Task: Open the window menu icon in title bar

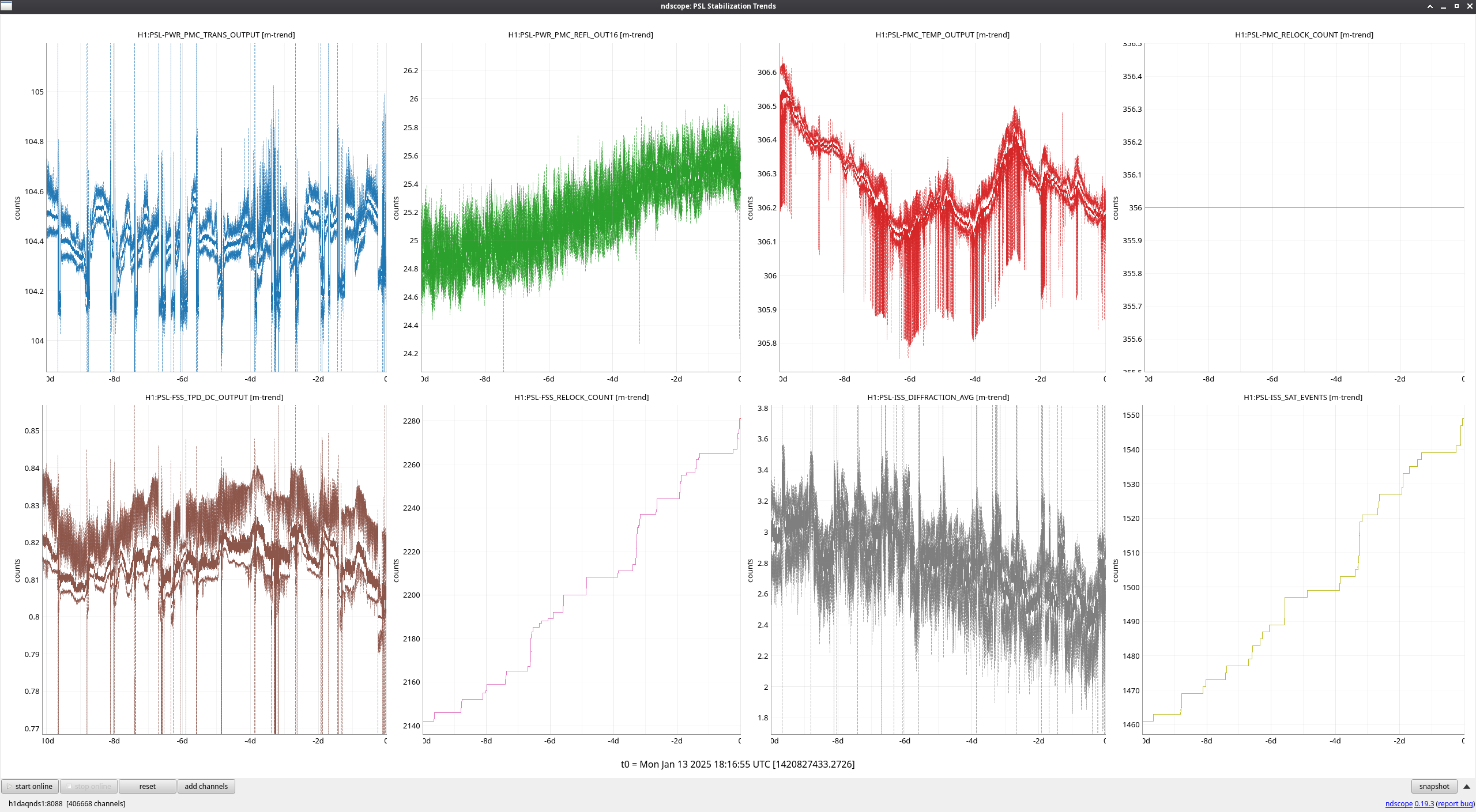Action: coord(6,6)
